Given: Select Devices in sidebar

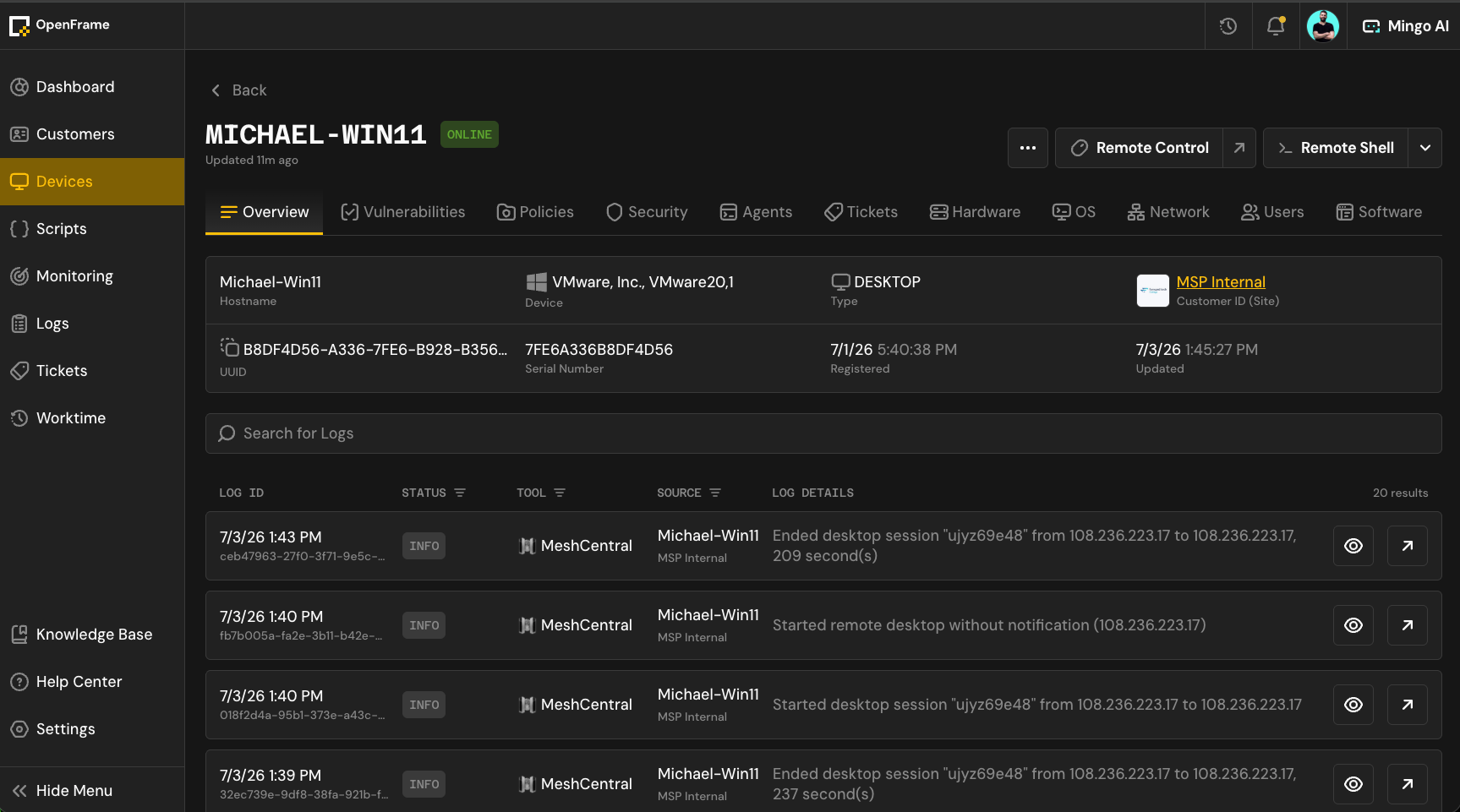Looking at the screenshot, I should [x=92, y=182].
